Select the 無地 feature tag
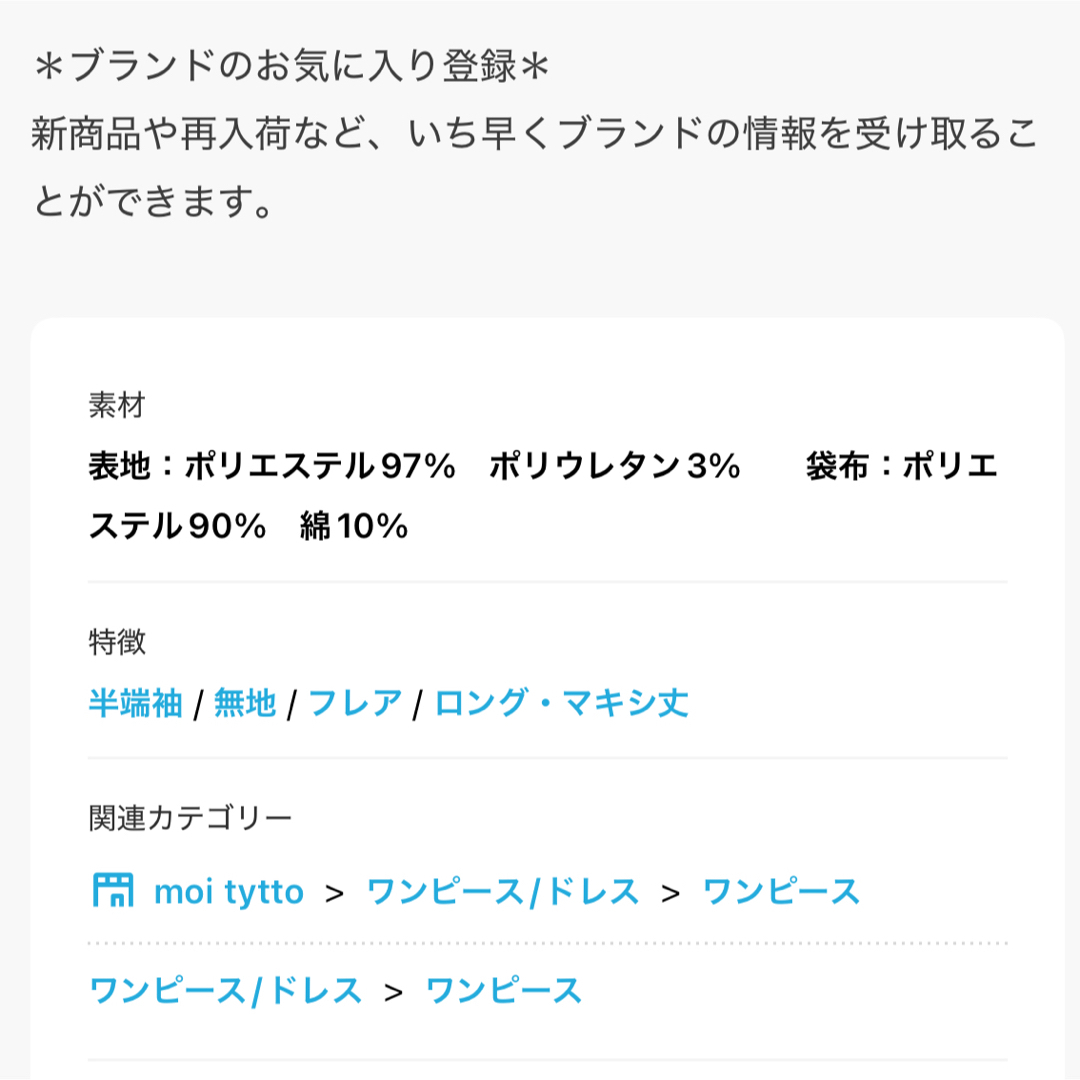This screenshot has height=1080, width=1080. pos(245,703)
